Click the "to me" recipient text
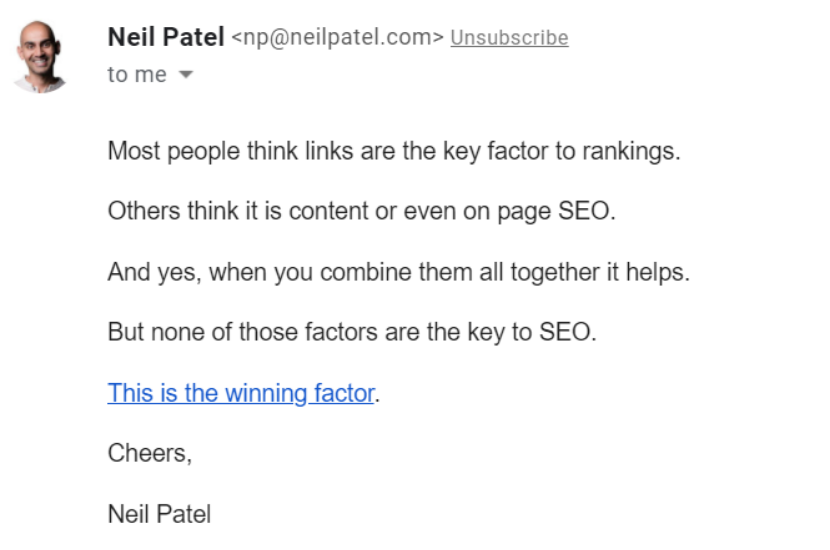Image resolution: width=830 pixels, height=550 pixels. coord(137,75)
